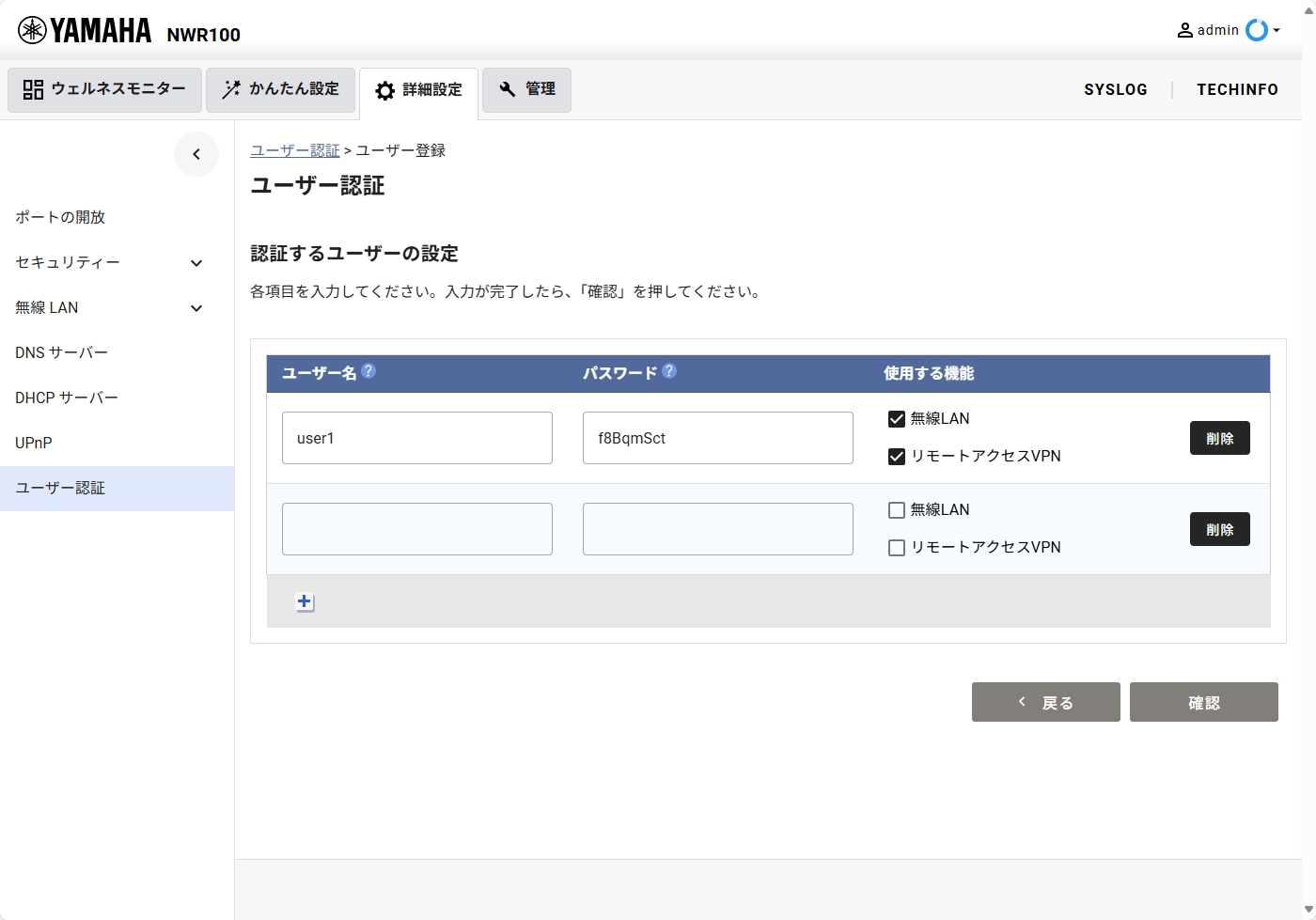Uncheck リモートアクセスVPN for user1

(897, 457)
